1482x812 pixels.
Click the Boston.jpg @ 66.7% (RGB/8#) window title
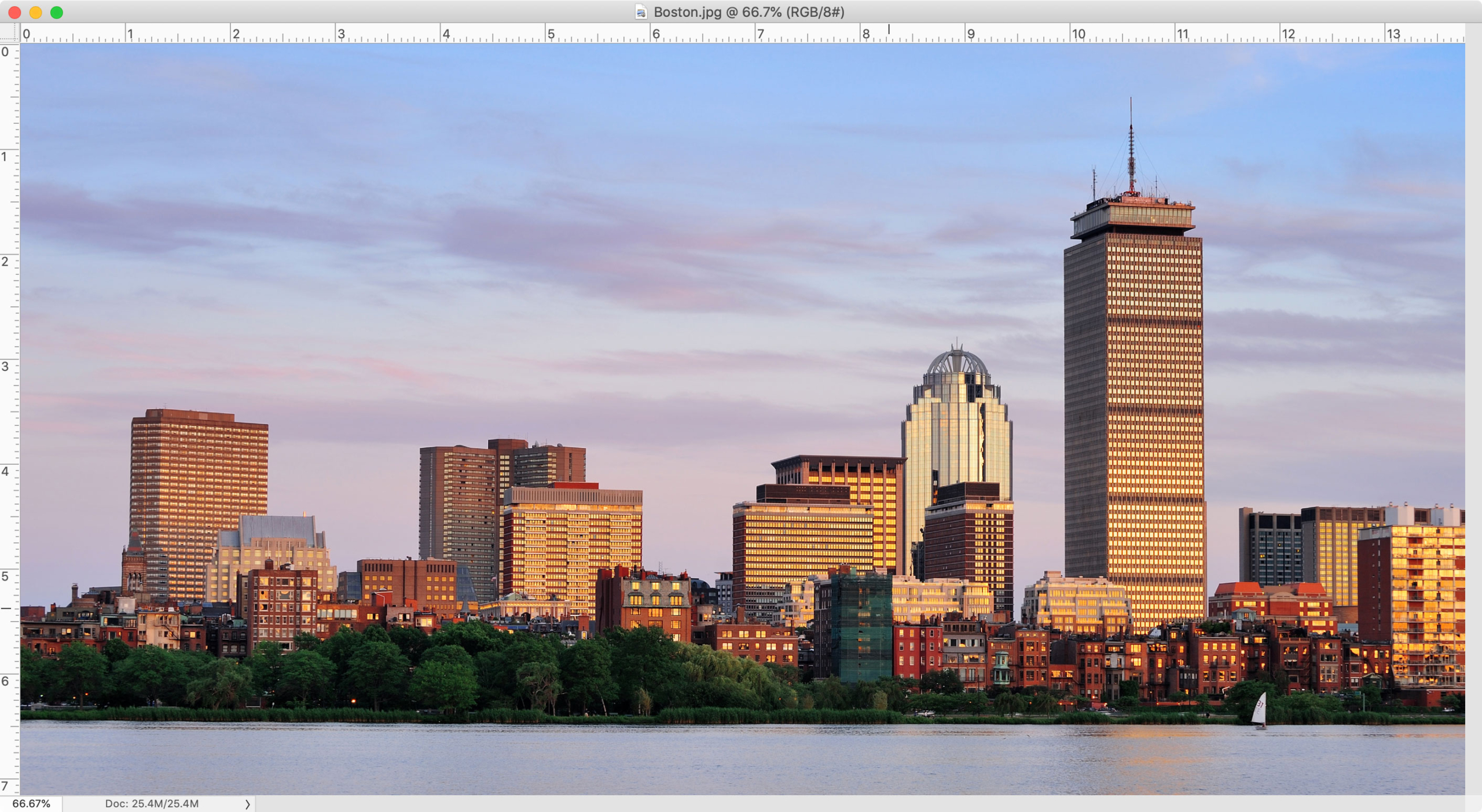[x=749, y=12]
